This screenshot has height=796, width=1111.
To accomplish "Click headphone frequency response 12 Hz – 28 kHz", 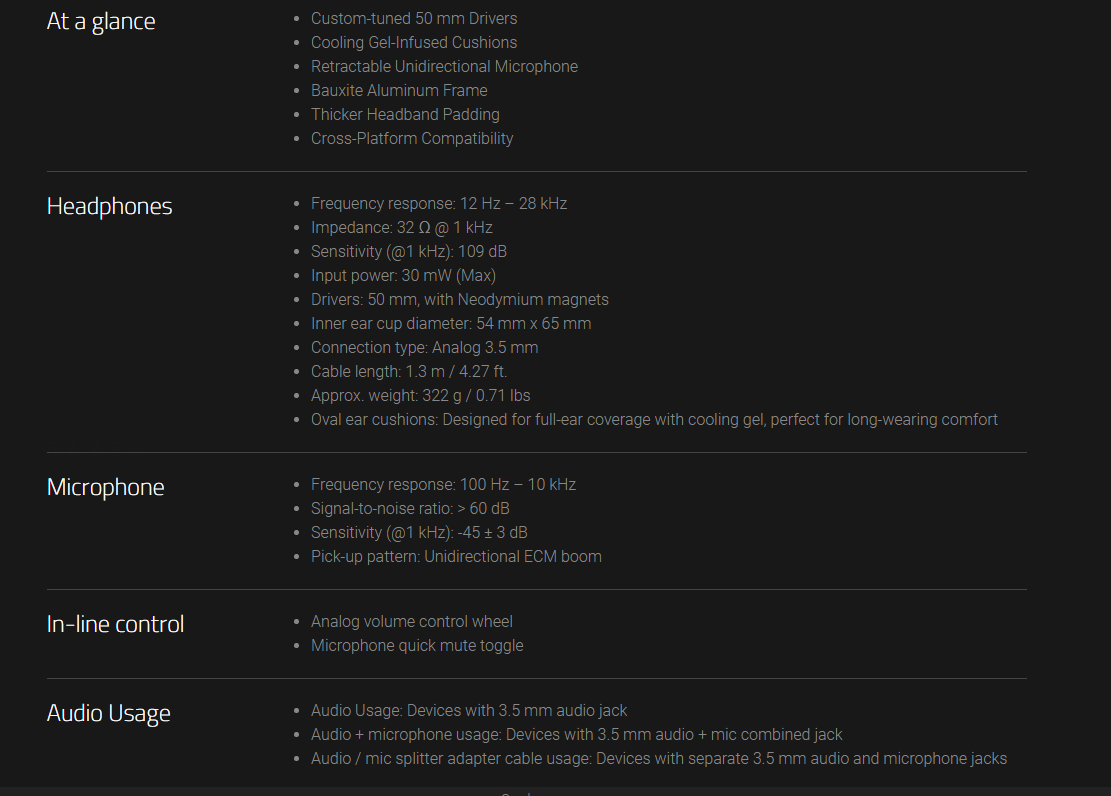I will [x=439, y=204].
